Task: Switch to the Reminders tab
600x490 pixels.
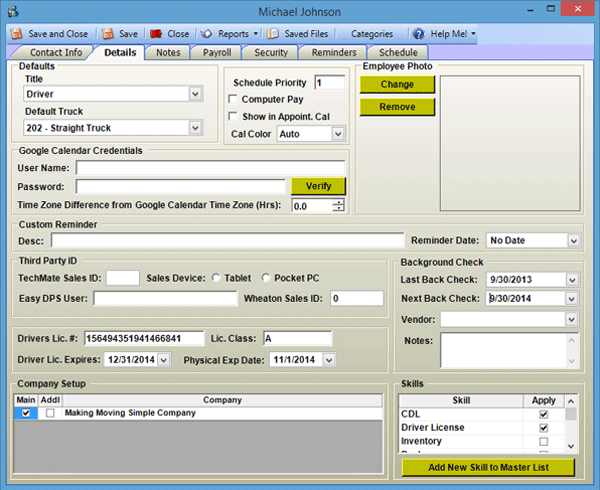Action: [334, 52]
